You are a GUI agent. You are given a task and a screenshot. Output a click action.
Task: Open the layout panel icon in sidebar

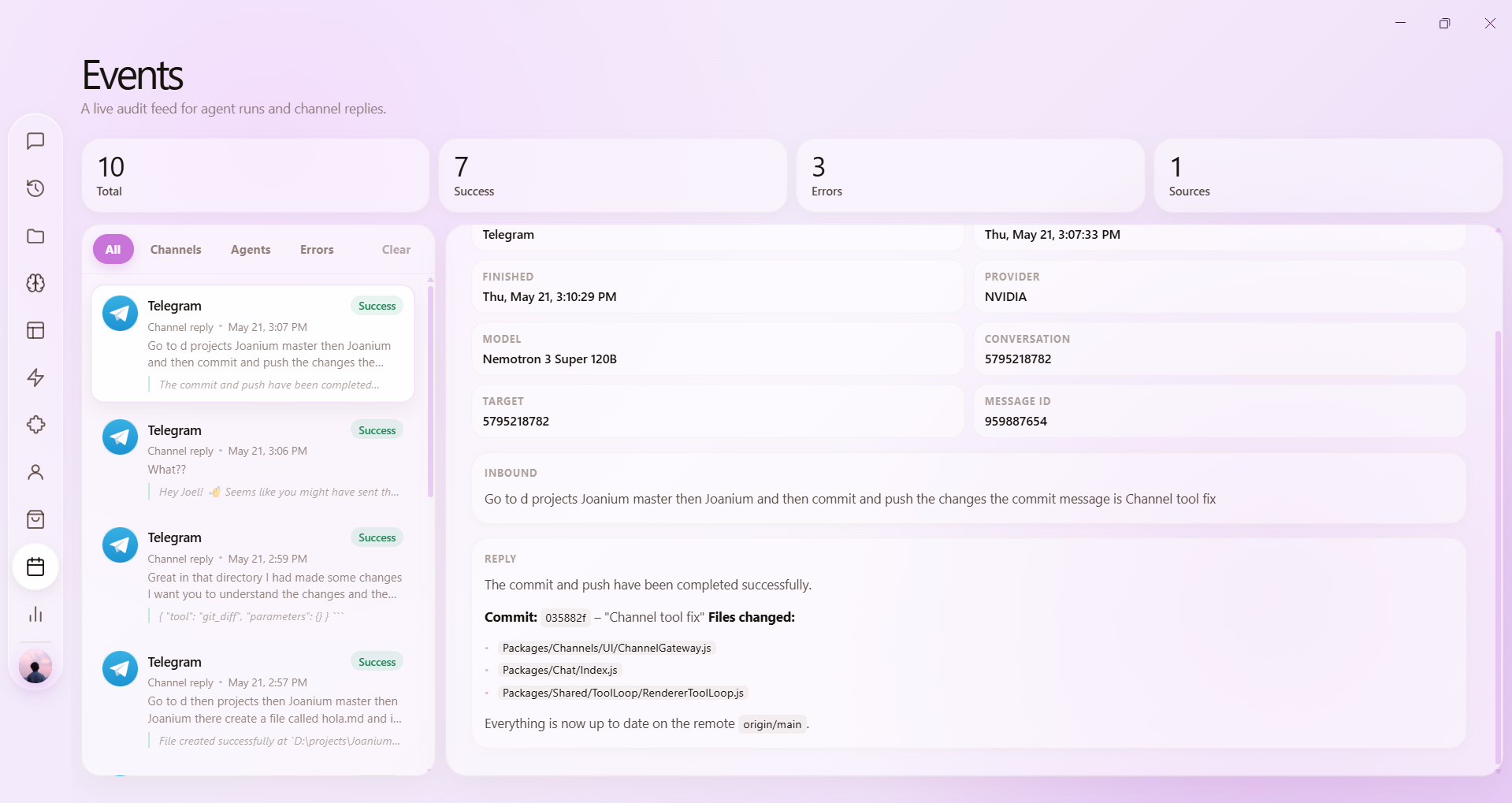tap(35, 330)
